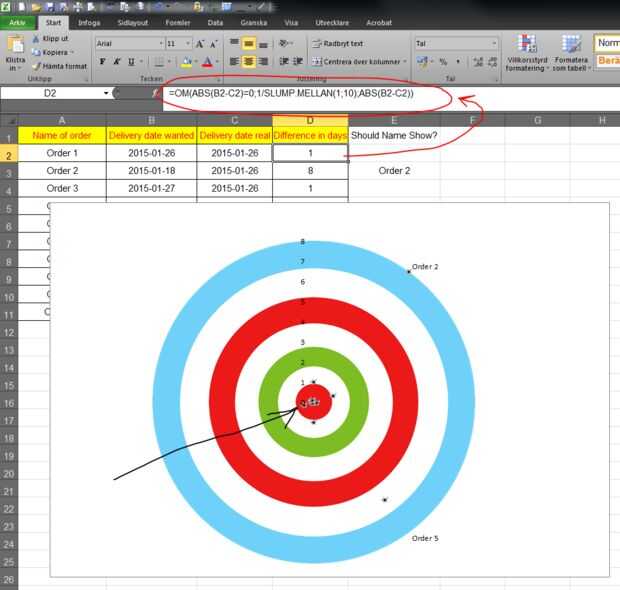This screenshot has width=620, height=590.
Task: Switch to the Visa tab
Action: click(291, 23)
